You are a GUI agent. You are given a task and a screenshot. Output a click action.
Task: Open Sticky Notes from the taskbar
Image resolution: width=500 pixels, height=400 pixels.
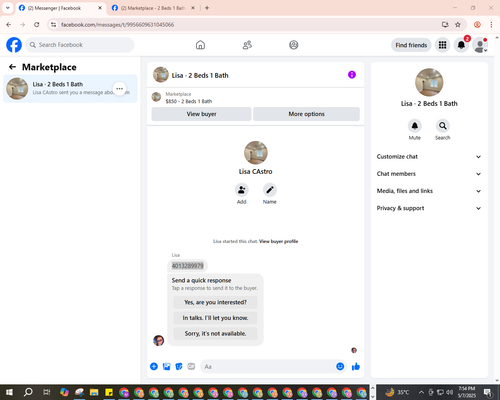click(x=109, y=392)
